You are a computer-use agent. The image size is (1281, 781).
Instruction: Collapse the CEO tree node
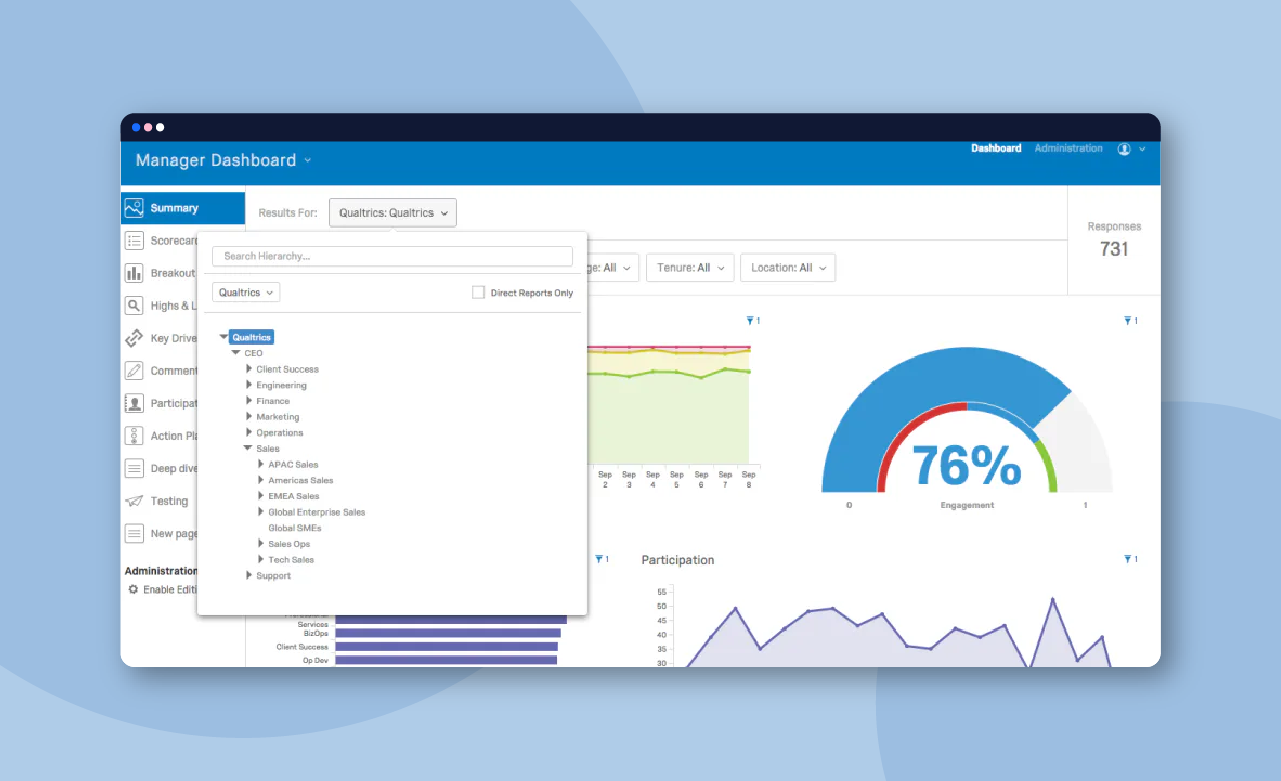(236, 353)
